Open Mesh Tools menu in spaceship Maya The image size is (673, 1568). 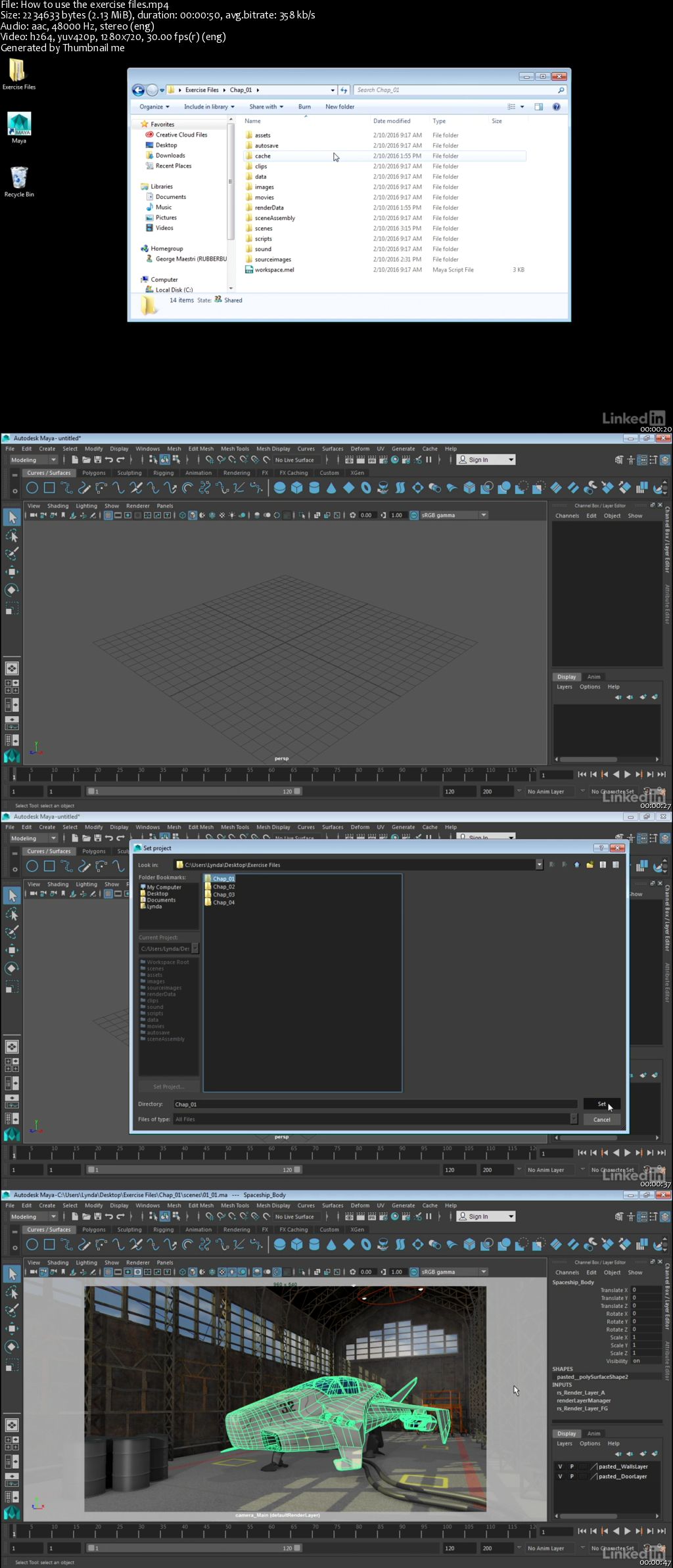(235, 1205)
